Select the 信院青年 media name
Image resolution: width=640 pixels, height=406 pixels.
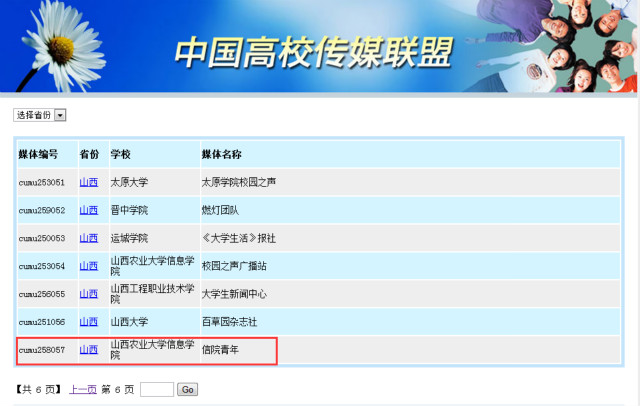pyautogui.click(x=220, y=350)
